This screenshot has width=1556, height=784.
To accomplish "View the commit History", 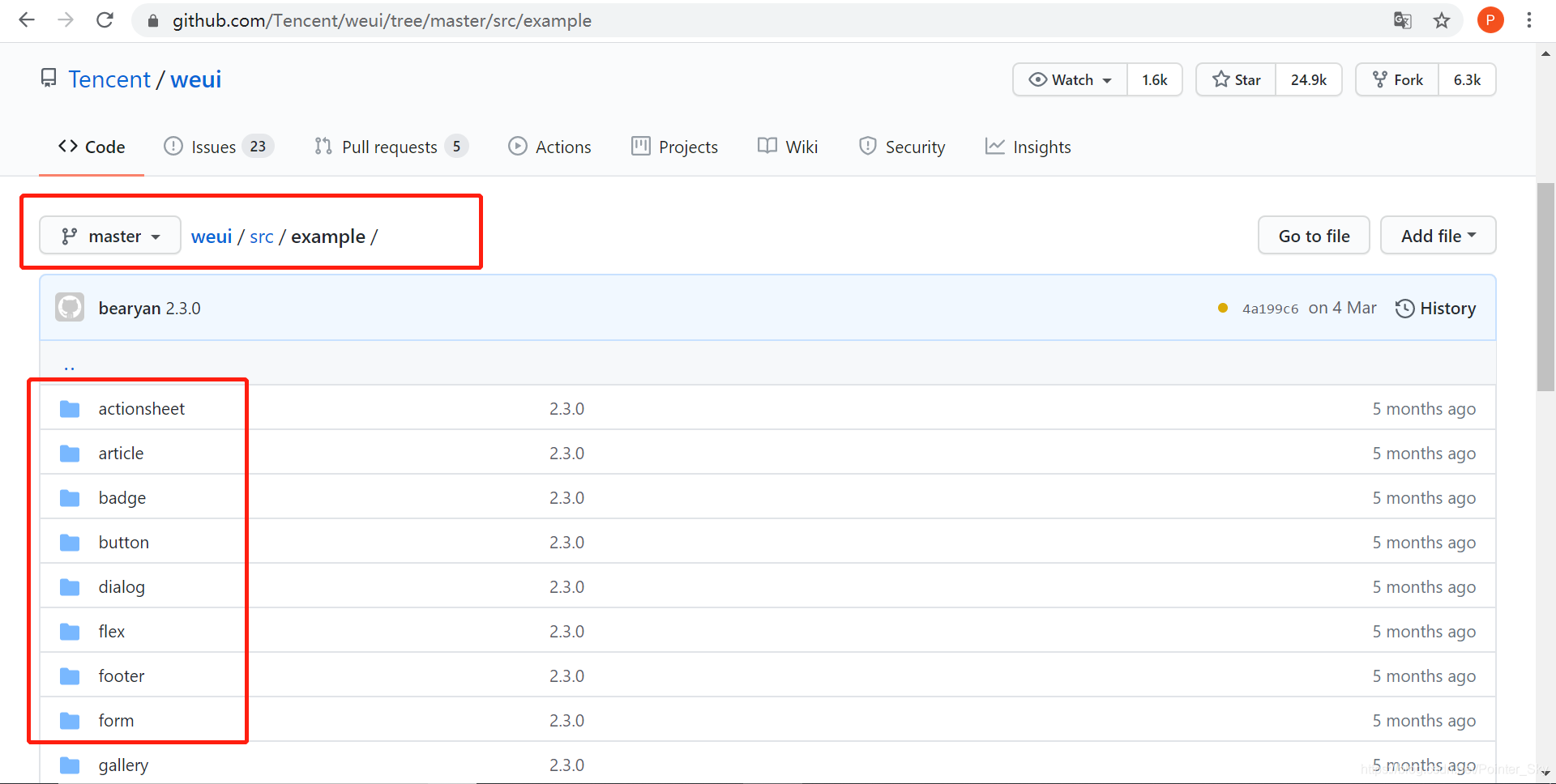I will 1436,309.
